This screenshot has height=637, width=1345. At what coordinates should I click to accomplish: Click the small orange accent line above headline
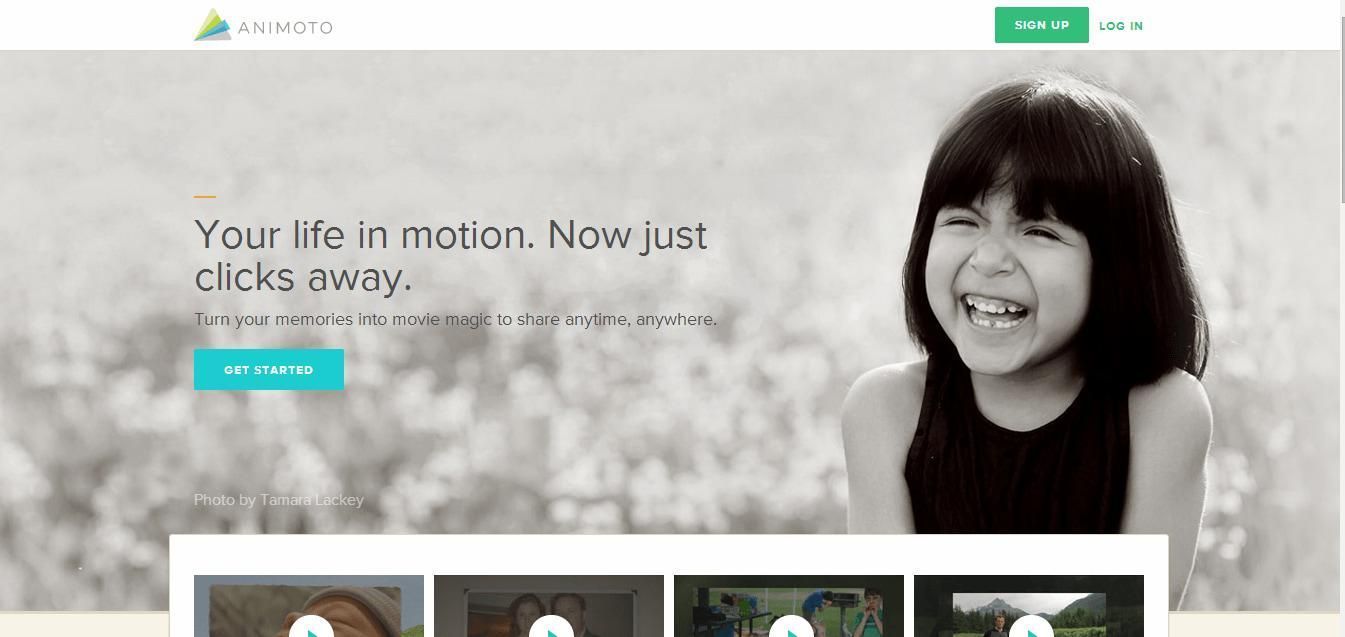[x=204, y=197]
